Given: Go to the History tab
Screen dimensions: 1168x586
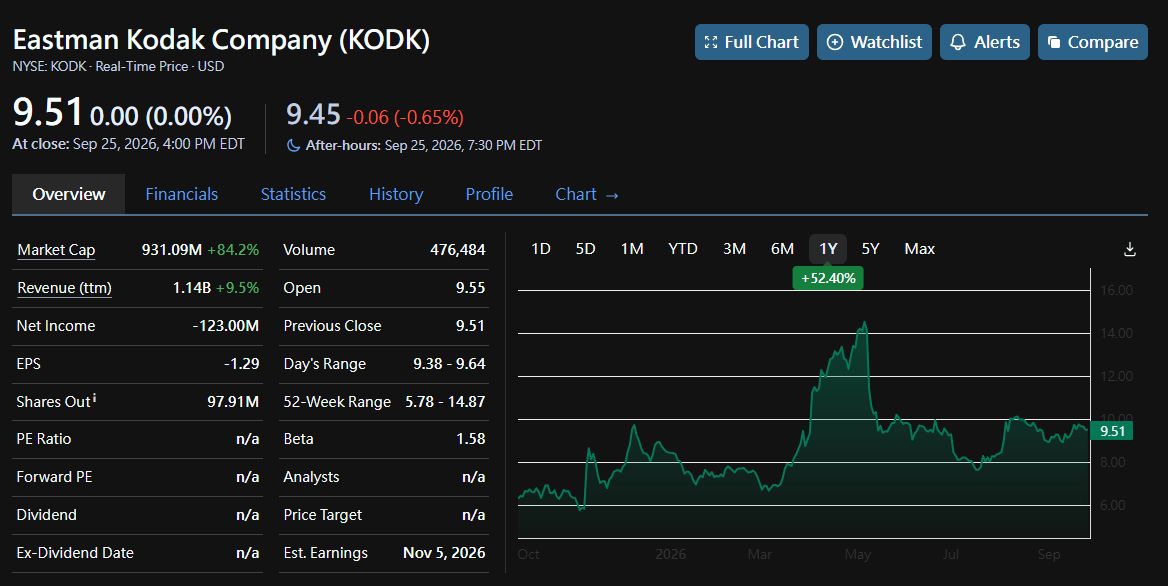Looking at the screenshot, I should [x=396, y=194].
